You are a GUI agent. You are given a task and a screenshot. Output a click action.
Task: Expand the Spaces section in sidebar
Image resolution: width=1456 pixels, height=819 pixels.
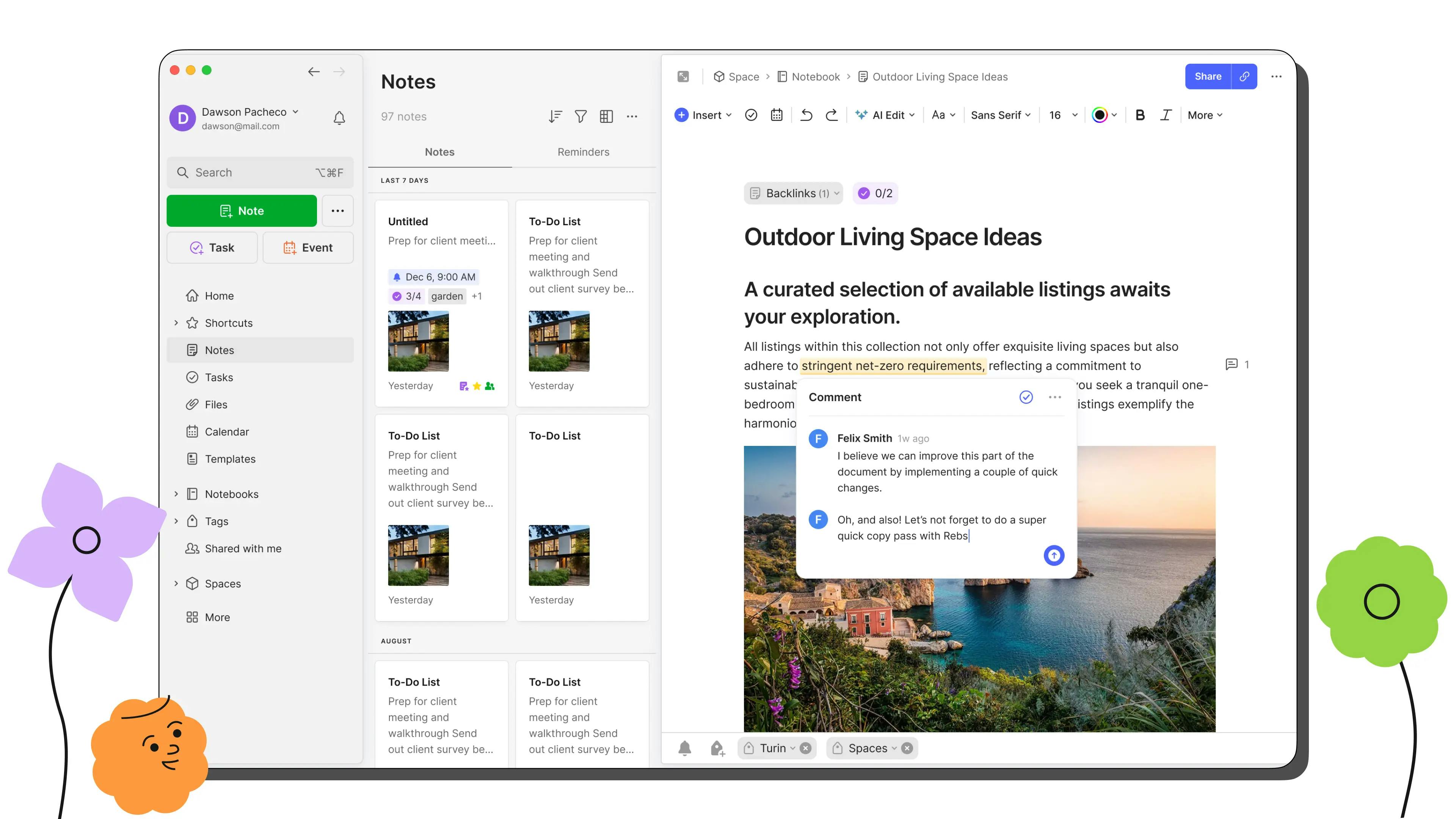pos(176,583)
